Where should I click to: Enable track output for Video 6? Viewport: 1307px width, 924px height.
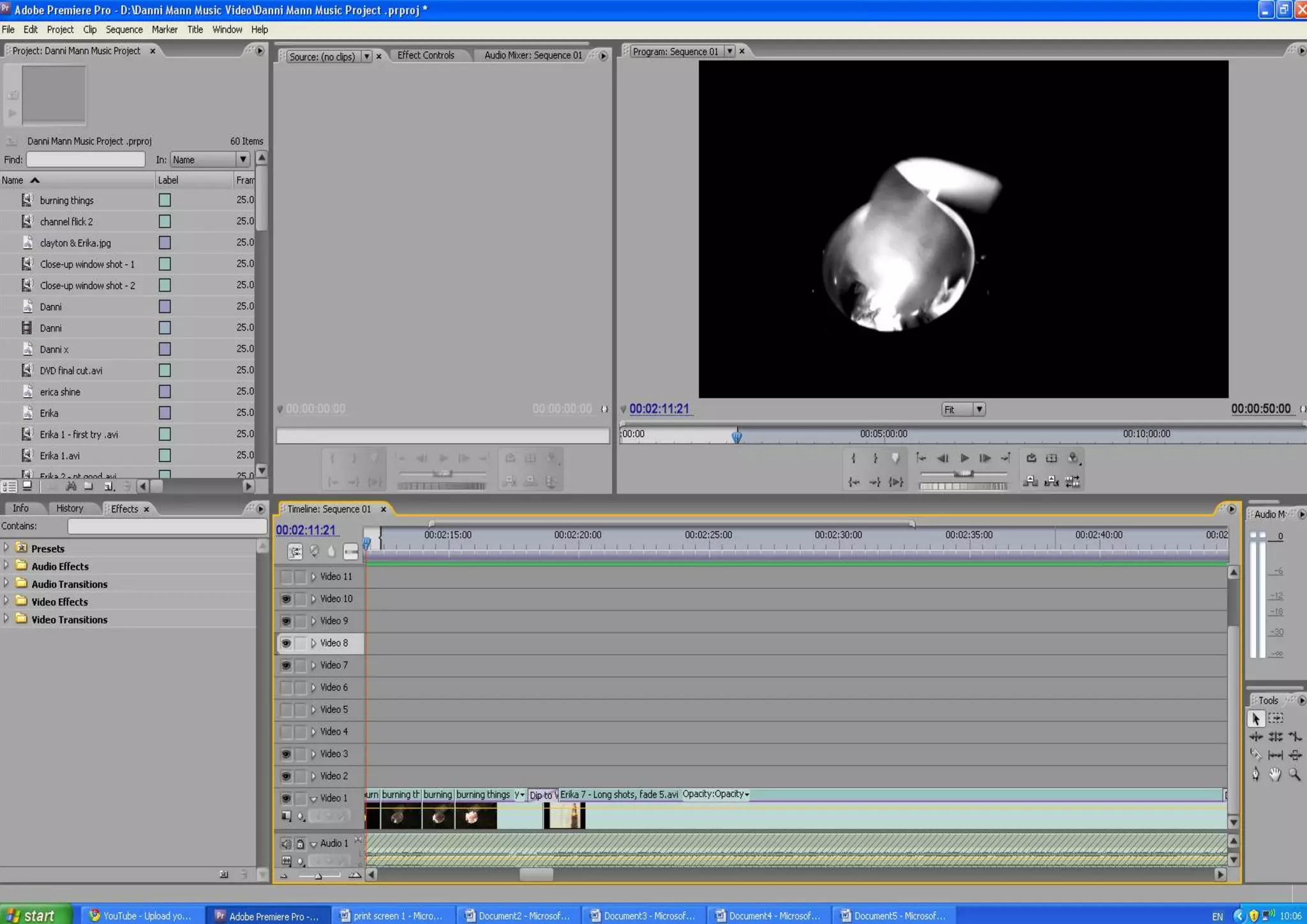coord(286,687)
